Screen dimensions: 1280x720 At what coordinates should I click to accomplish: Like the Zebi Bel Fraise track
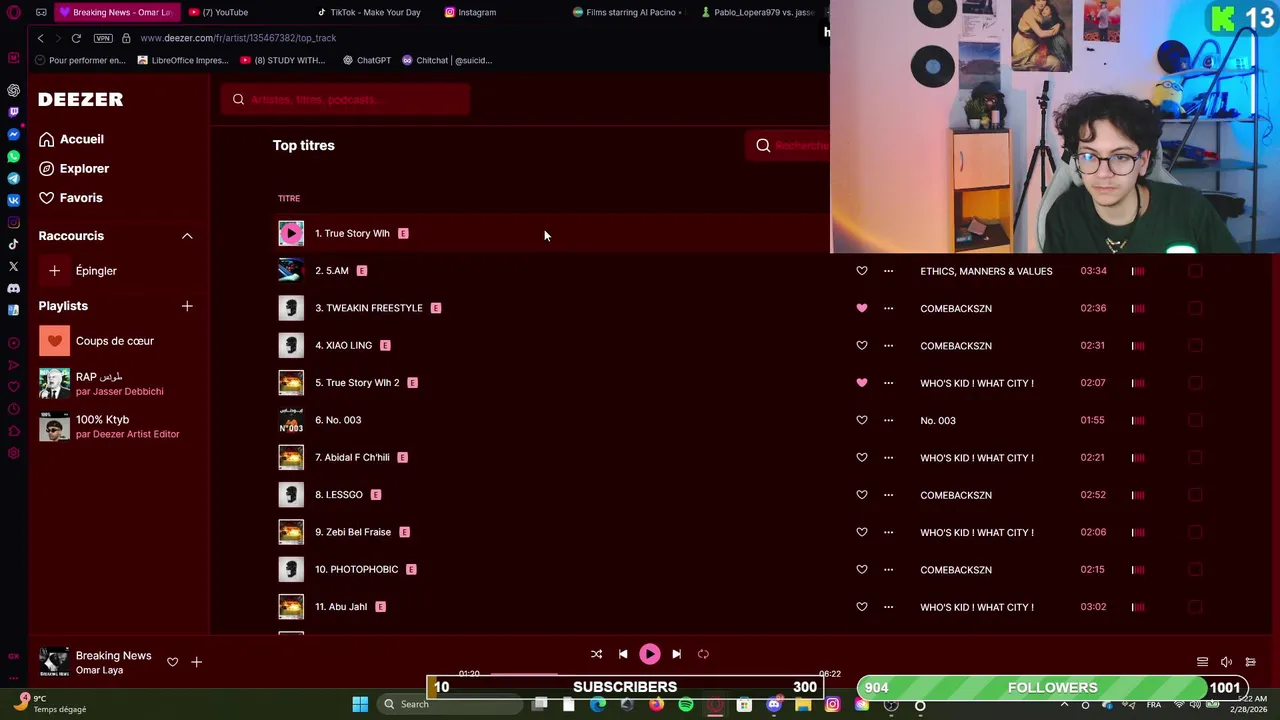point(862,532)
